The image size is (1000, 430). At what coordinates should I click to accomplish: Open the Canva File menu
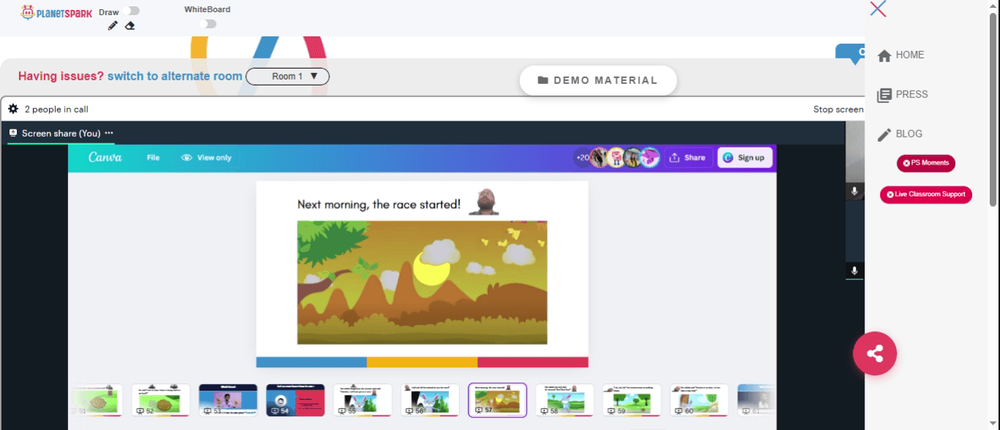(x=153, y=158)
